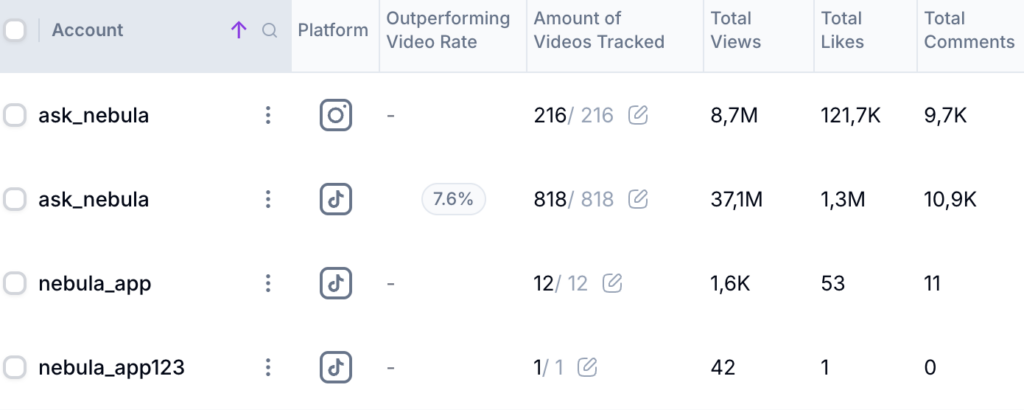Click the Instagram platform icon for ask_nebula
The width and height of the screenshot is (1024, 410).
click(x=336, y=116)
